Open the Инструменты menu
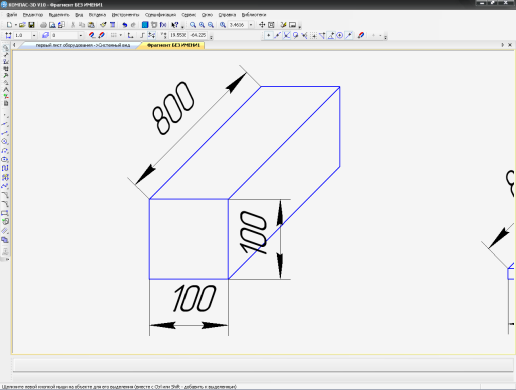The width and height of the screenshot is (516, 390). [125, 15]
